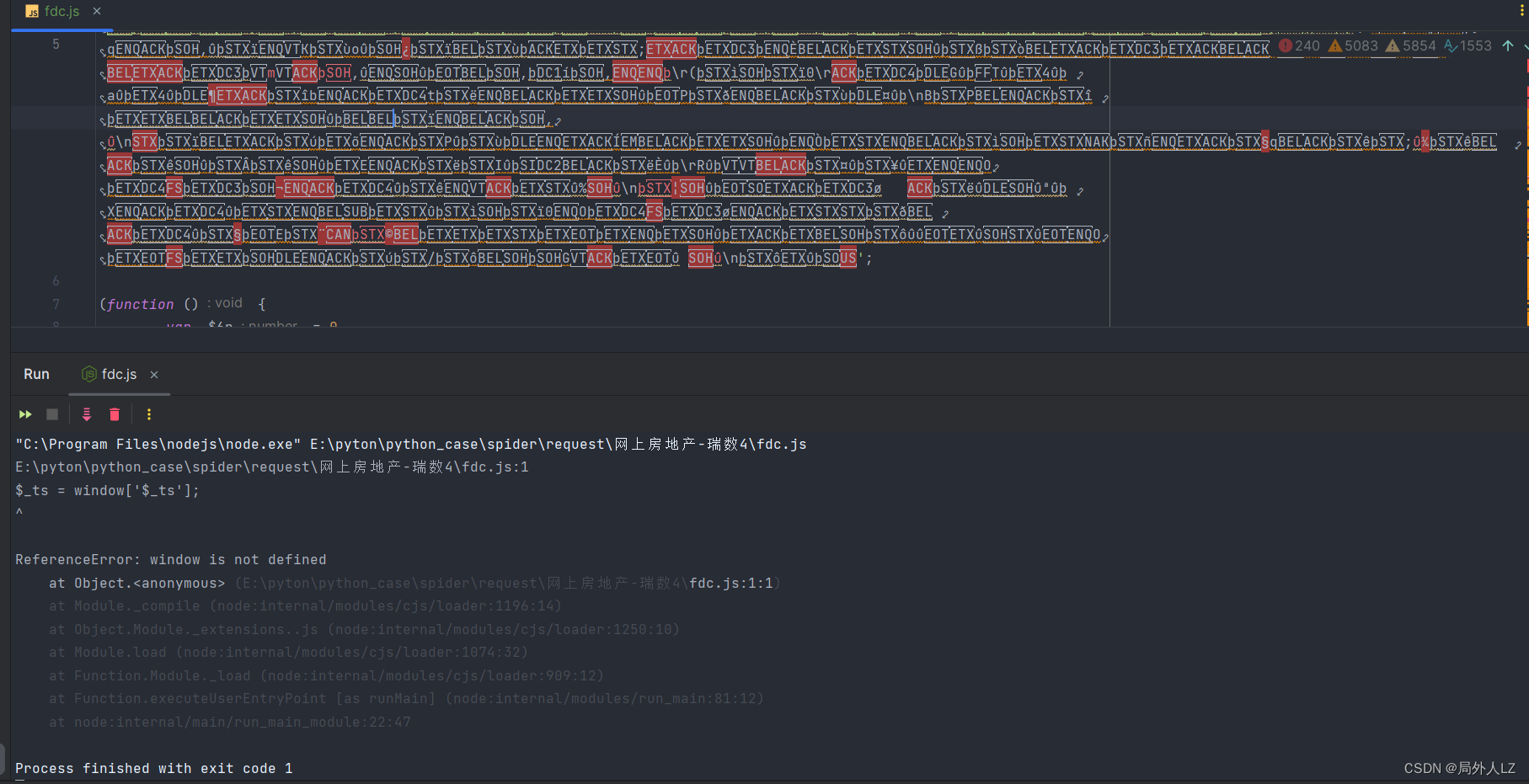Click the orange warnings indicator showing 5083
This screenshot has height=784, width=1529.
[x=1353, y=45]
